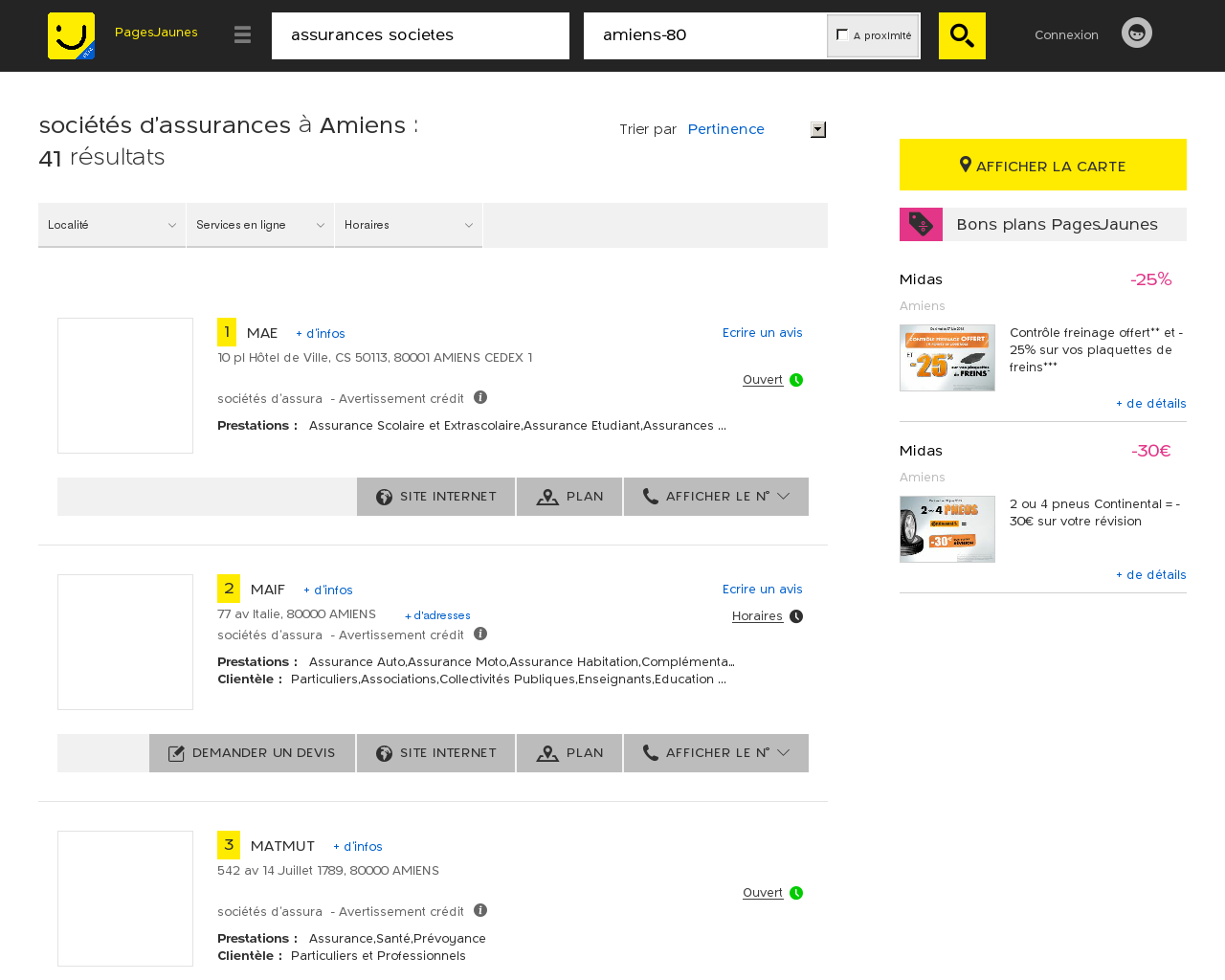Image resolution: width=1225 pixels, height=980 pixels.
Task: Open + de détails for Midas -30€ offer
Action: pyautogui.click(x=1151, y=574)
